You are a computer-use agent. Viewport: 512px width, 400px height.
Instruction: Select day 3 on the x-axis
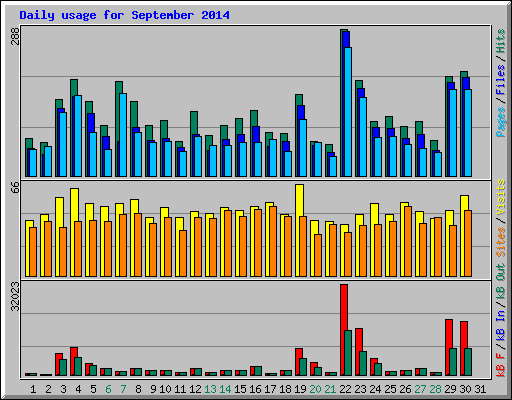pos(63,389)
